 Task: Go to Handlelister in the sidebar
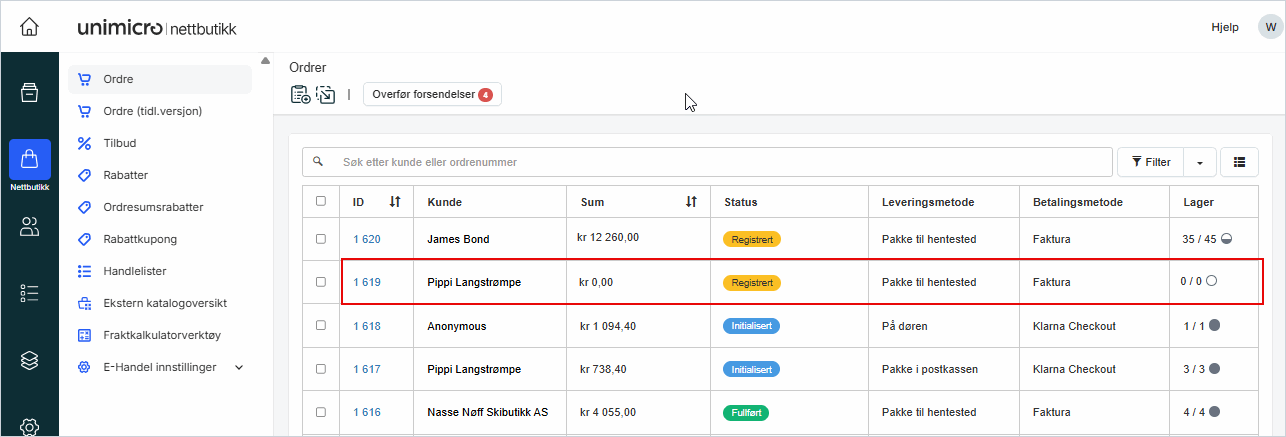[134, 271]
